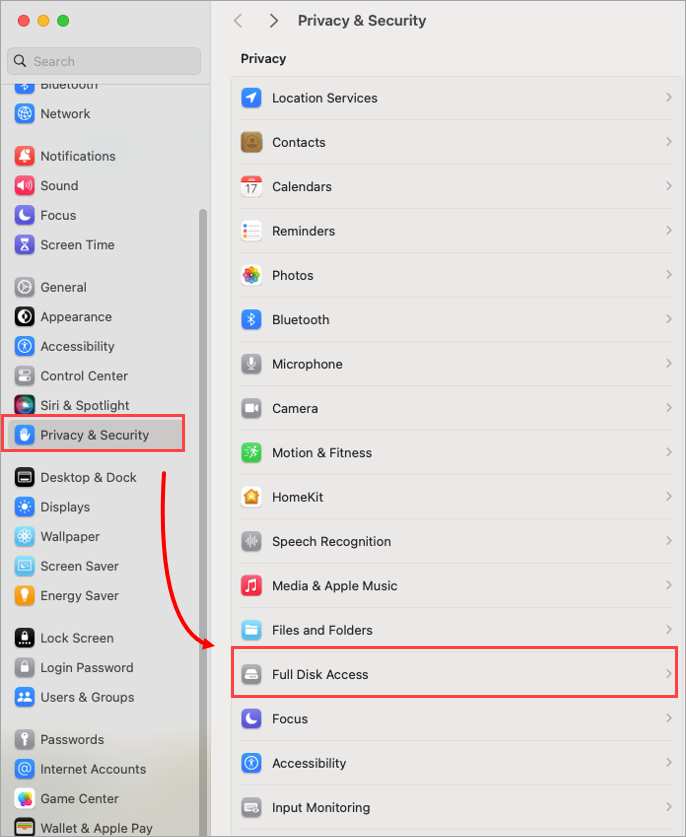Expand Input Monitoring row chevron
Screen dimensions: 686x837
[x=668, y=807]
